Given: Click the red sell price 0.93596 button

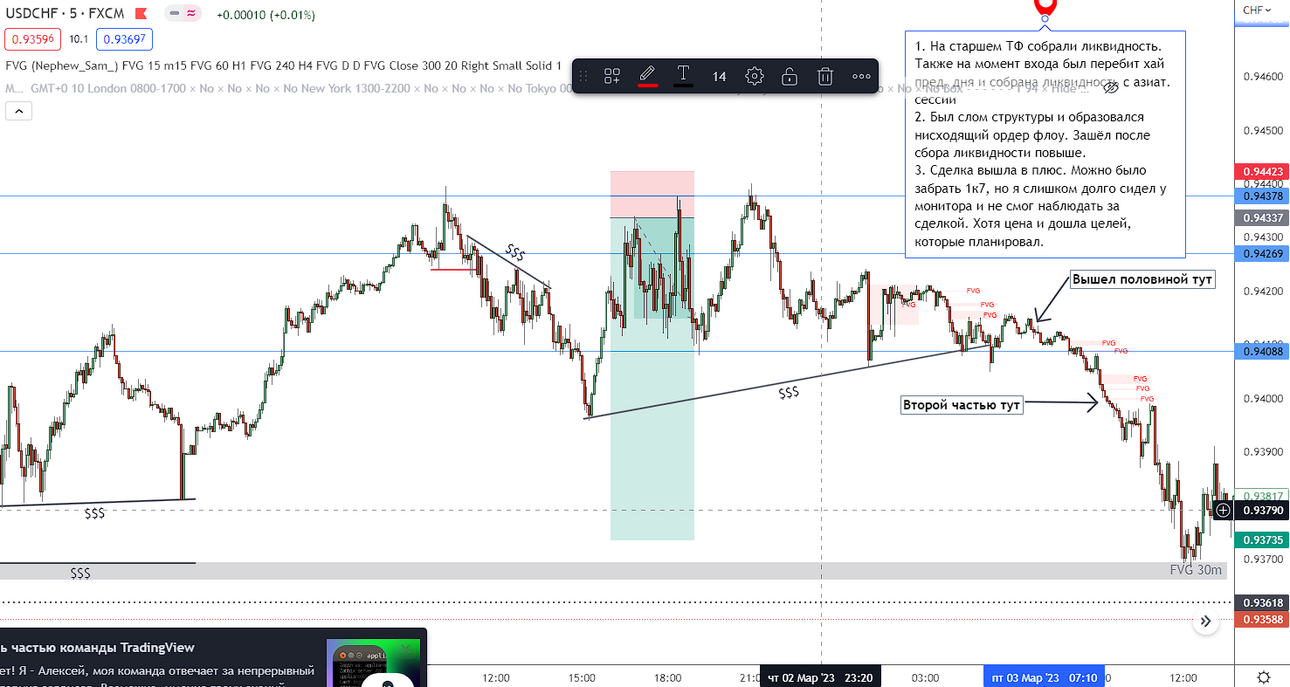Looking at the screenshot, I should pos(33,40).
